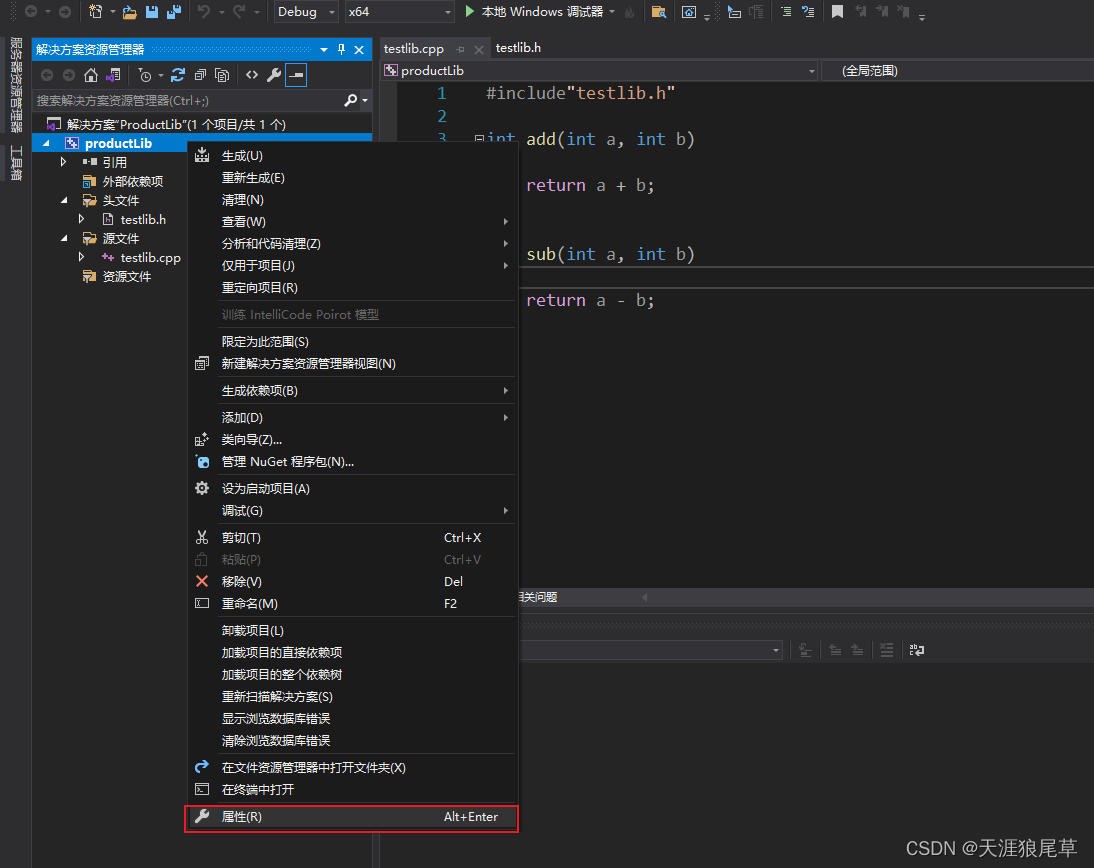Open the Solution Explorer window options dropdown arrow
The image size is (1094, 868).
pyautogui.click(x=324, y=50)
